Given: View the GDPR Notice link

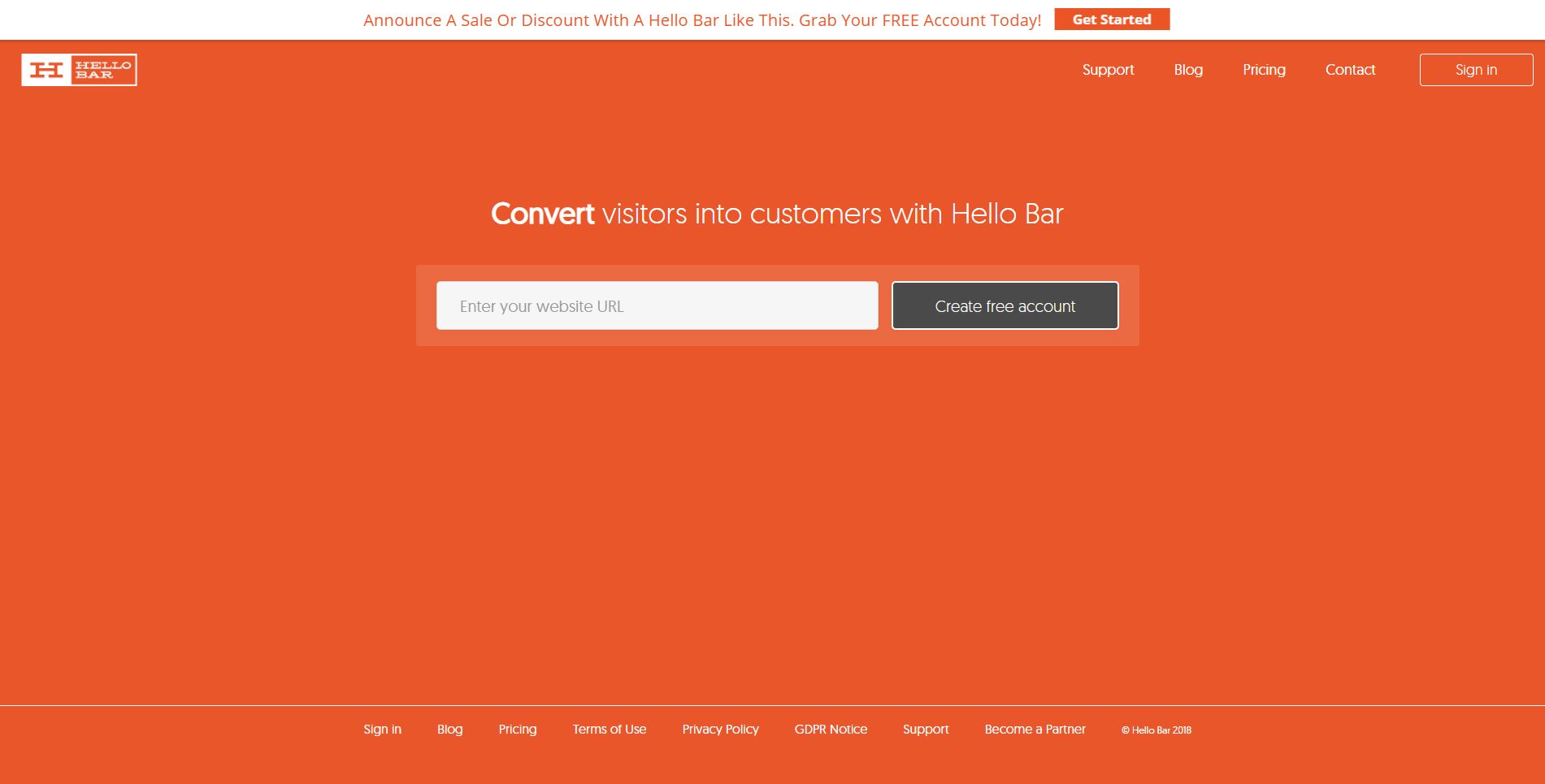Looking at the screenshot, I should click(x=831, y=730).
